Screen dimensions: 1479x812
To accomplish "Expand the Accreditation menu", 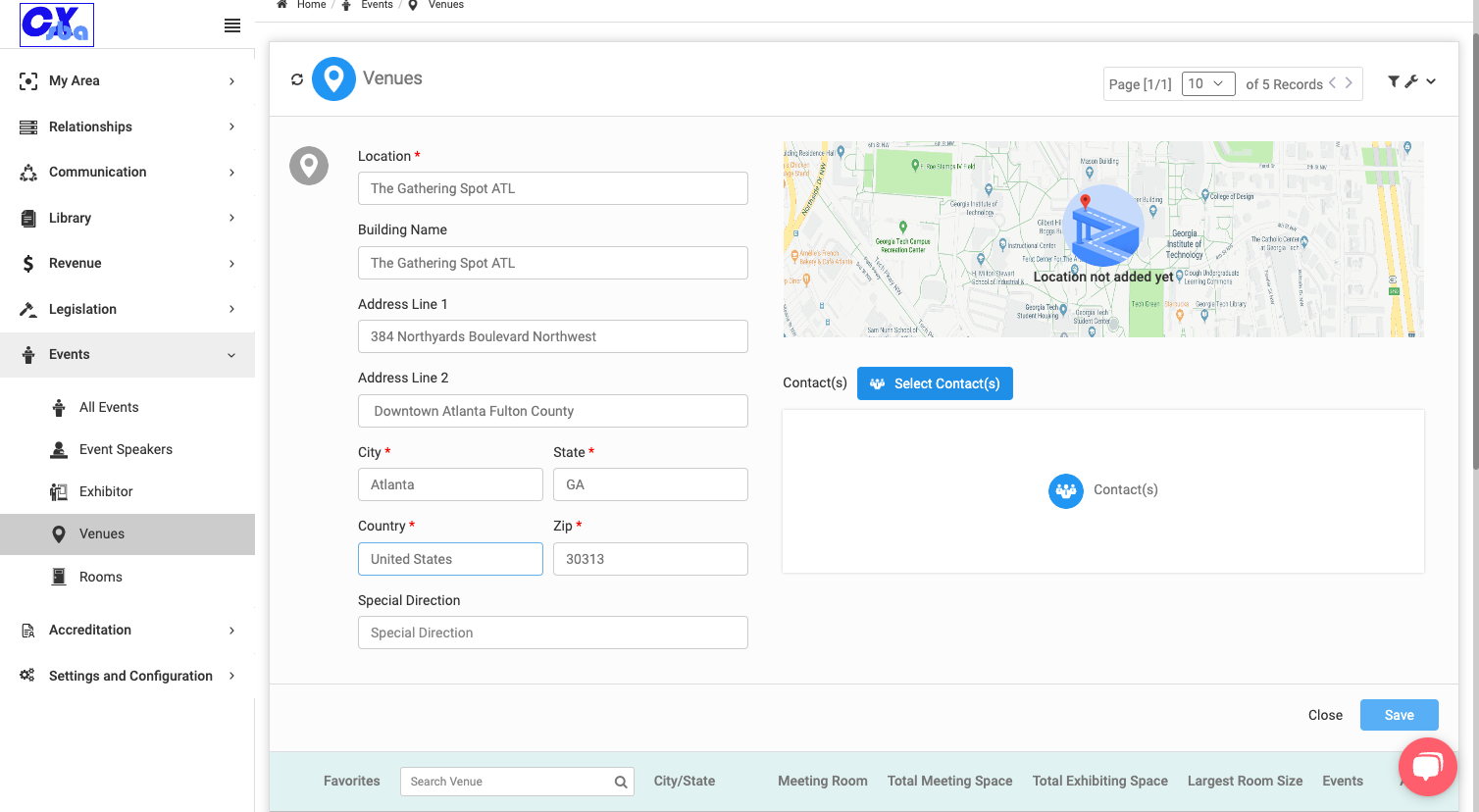I will tap(127, 631).
